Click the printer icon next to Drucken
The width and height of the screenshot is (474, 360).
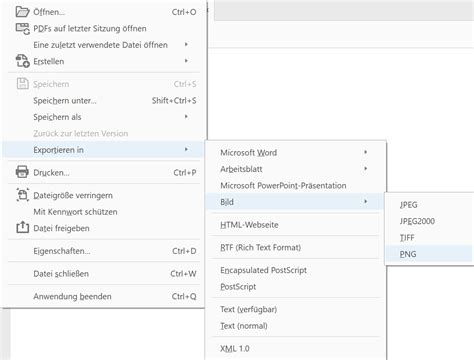pyautogui.click(x=22, y=172)
